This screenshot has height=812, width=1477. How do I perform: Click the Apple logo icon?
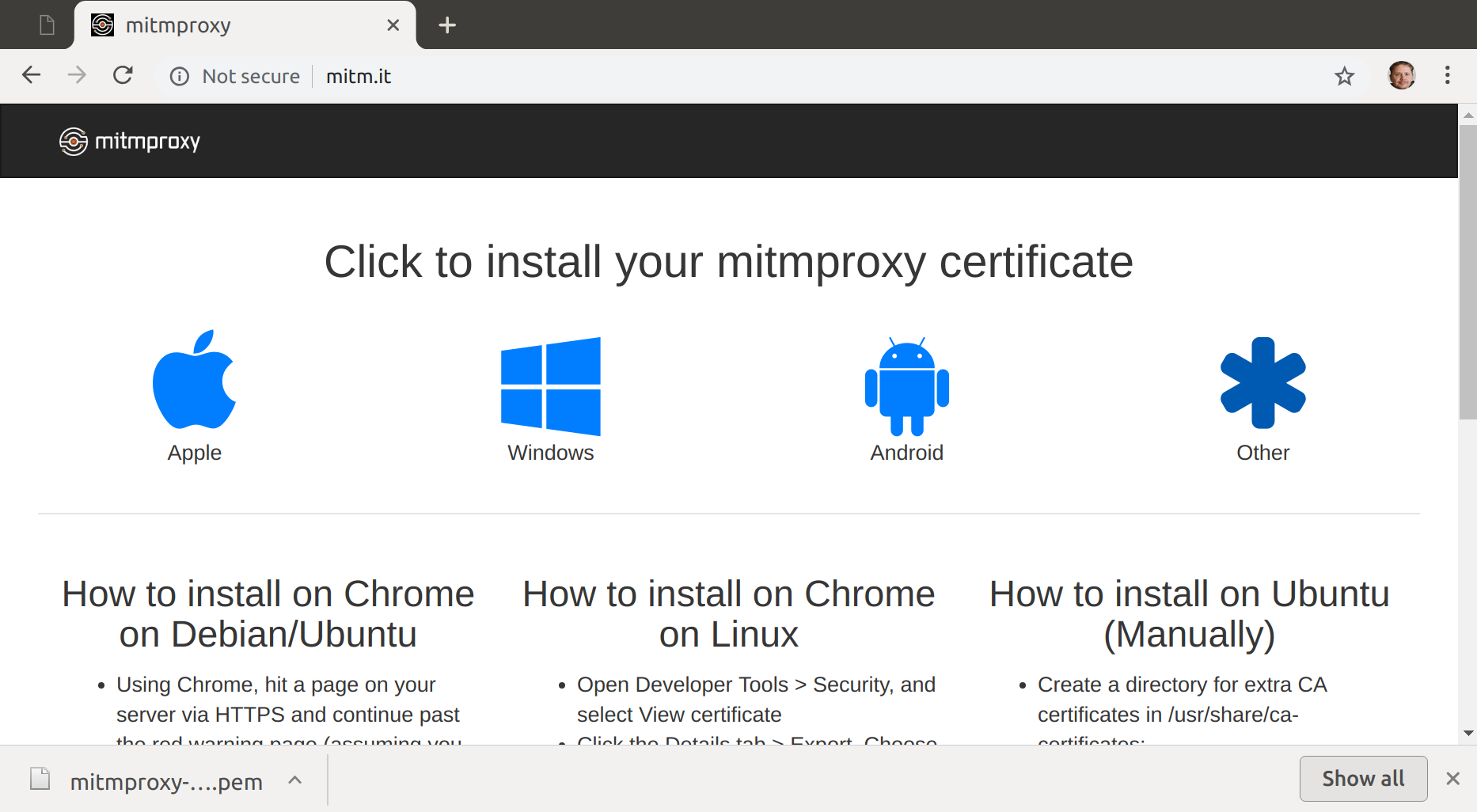tap(194, 380)
